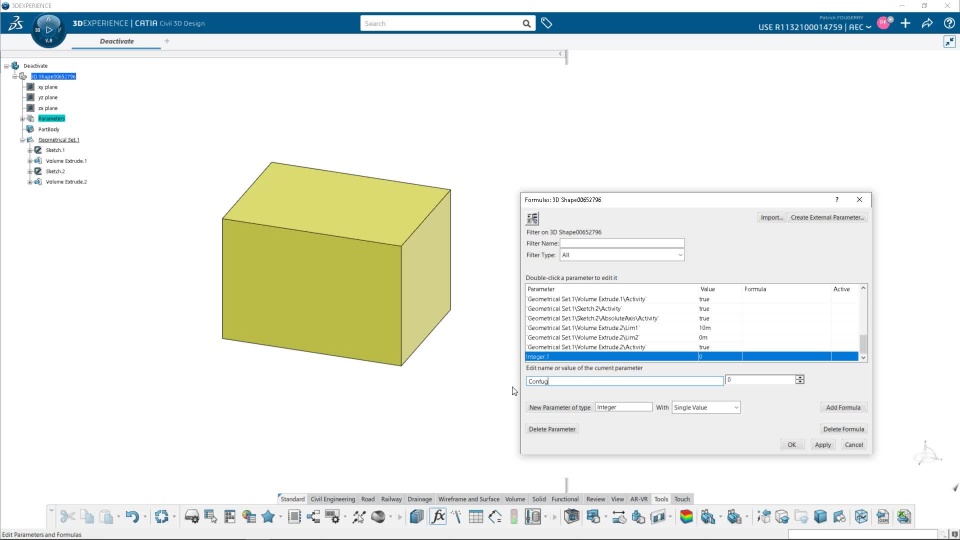Click the measure distance arrow icon
The image size is (960, 540).
[618, 517]
